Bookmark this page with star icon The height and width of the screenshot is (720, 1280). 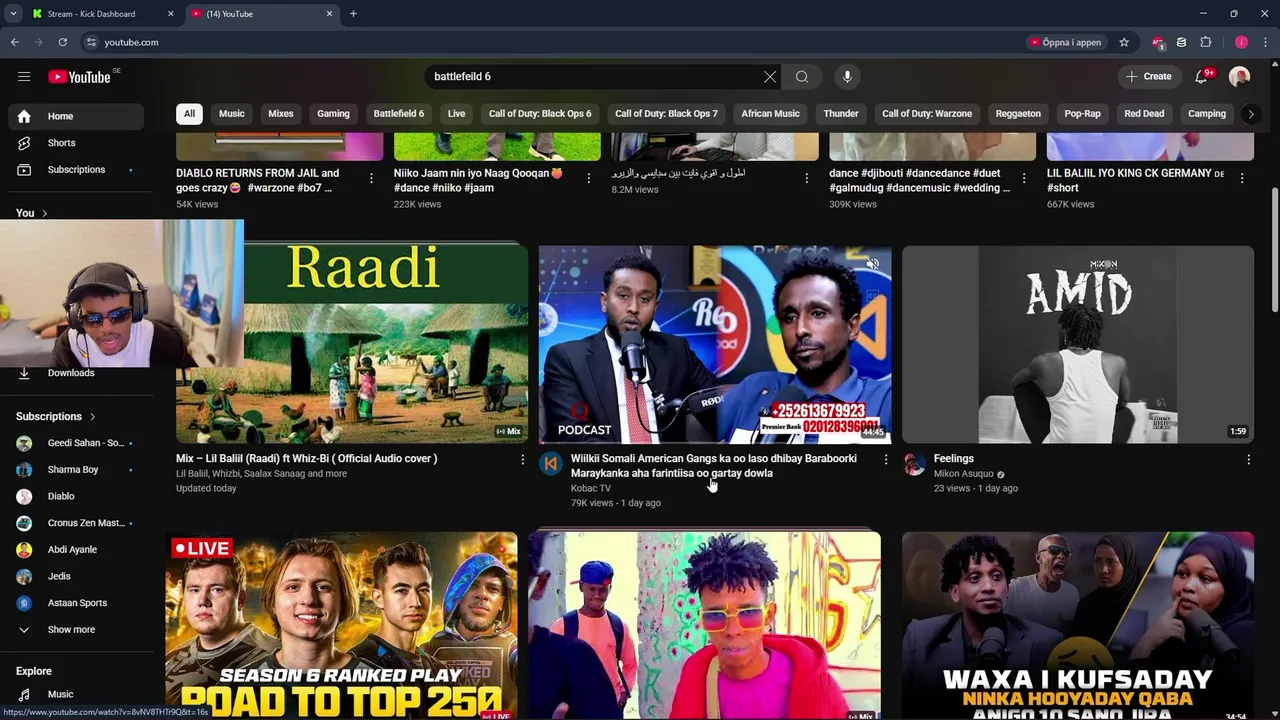click(1124, 42)
